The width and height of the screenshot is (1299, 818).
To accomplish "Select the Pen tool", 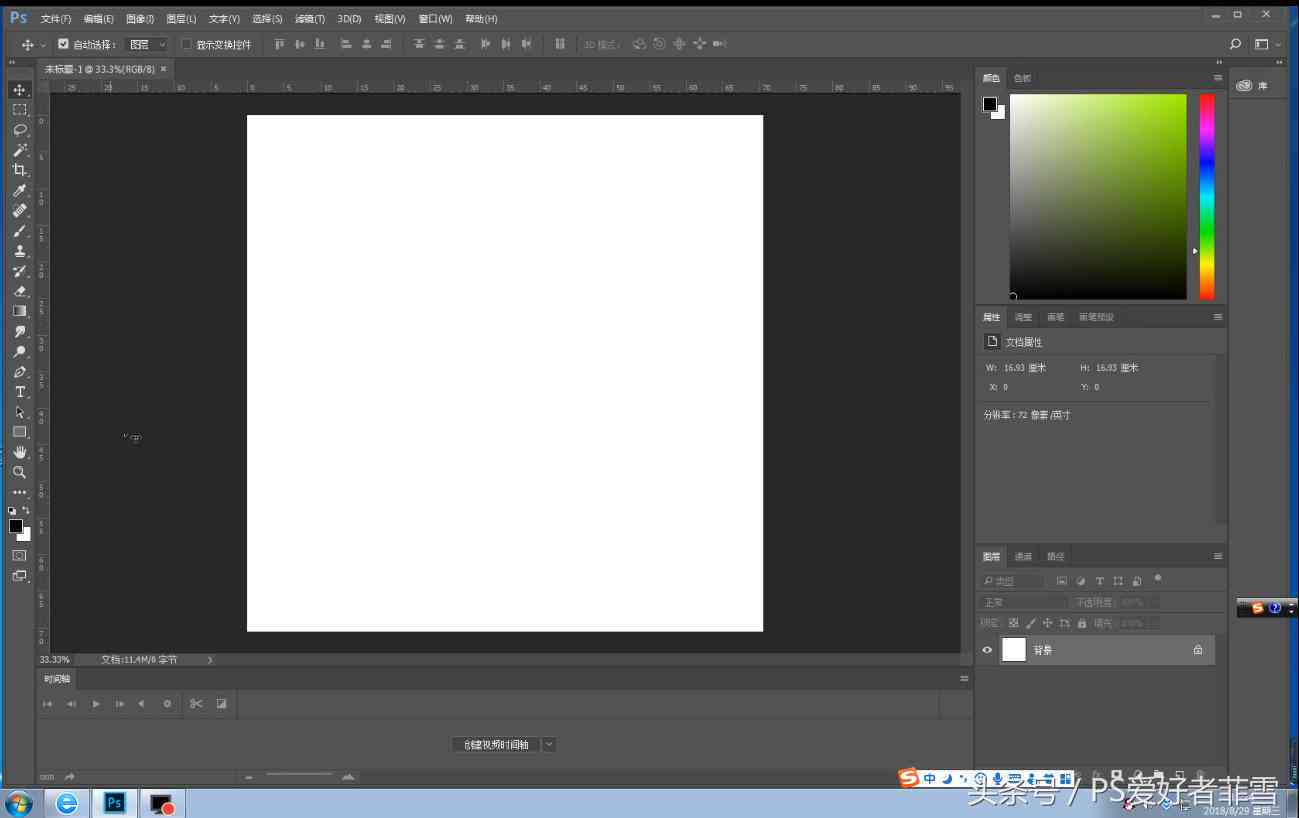I will (x=19, y=372).
